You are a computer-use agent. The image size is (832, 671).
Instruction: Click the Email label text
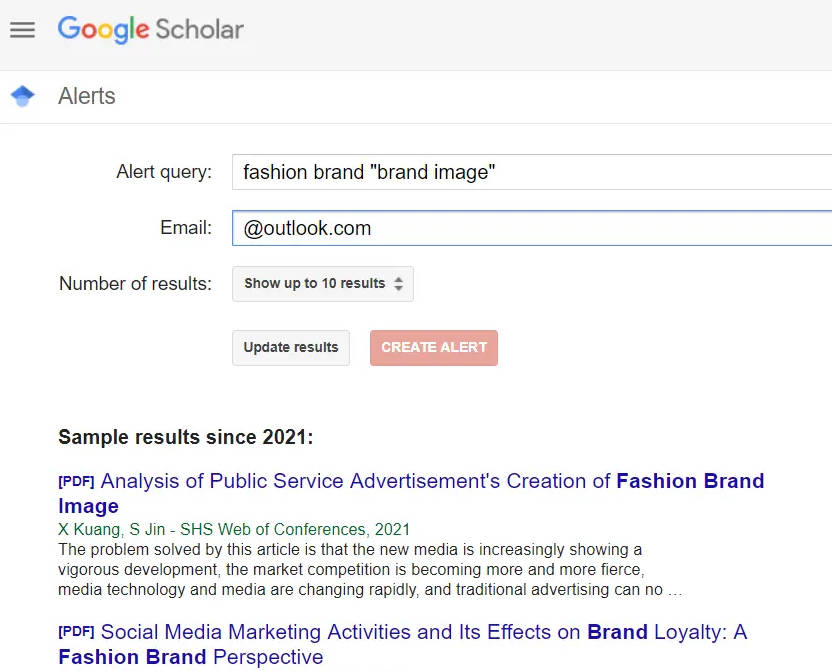tap(186, 228)
